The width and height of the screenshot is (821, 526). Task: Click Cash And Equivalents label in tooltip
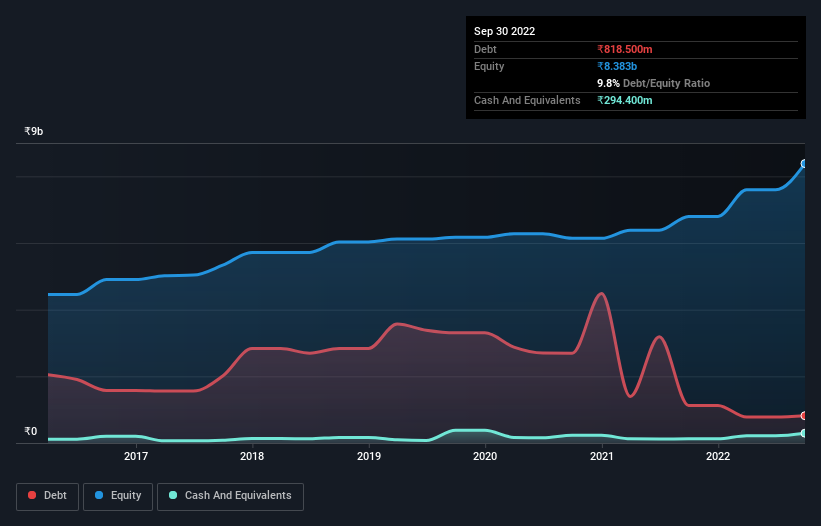coord(527,100)
